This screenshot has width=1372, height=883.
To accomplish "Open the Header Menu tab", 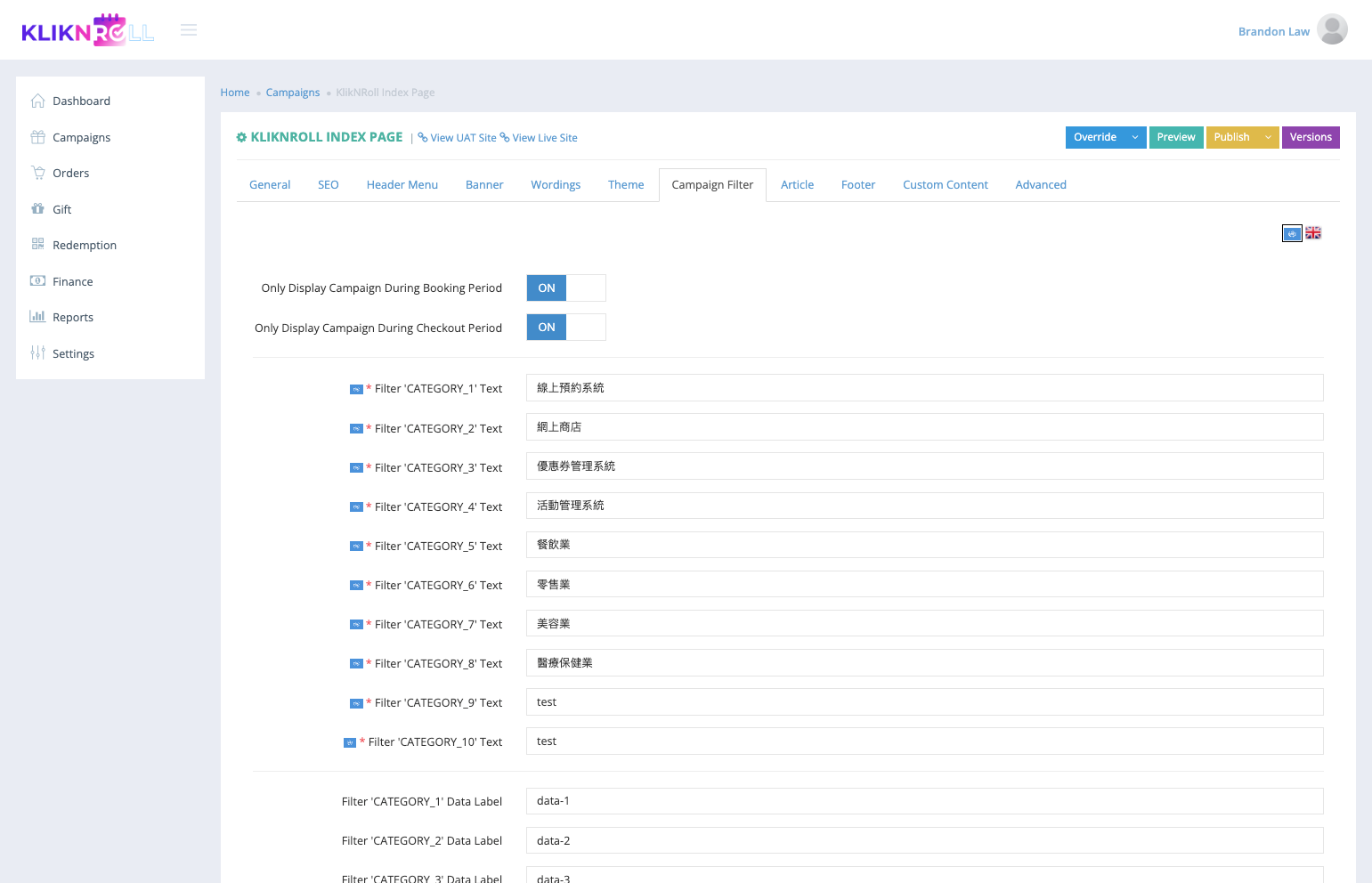I will (402, 185).
